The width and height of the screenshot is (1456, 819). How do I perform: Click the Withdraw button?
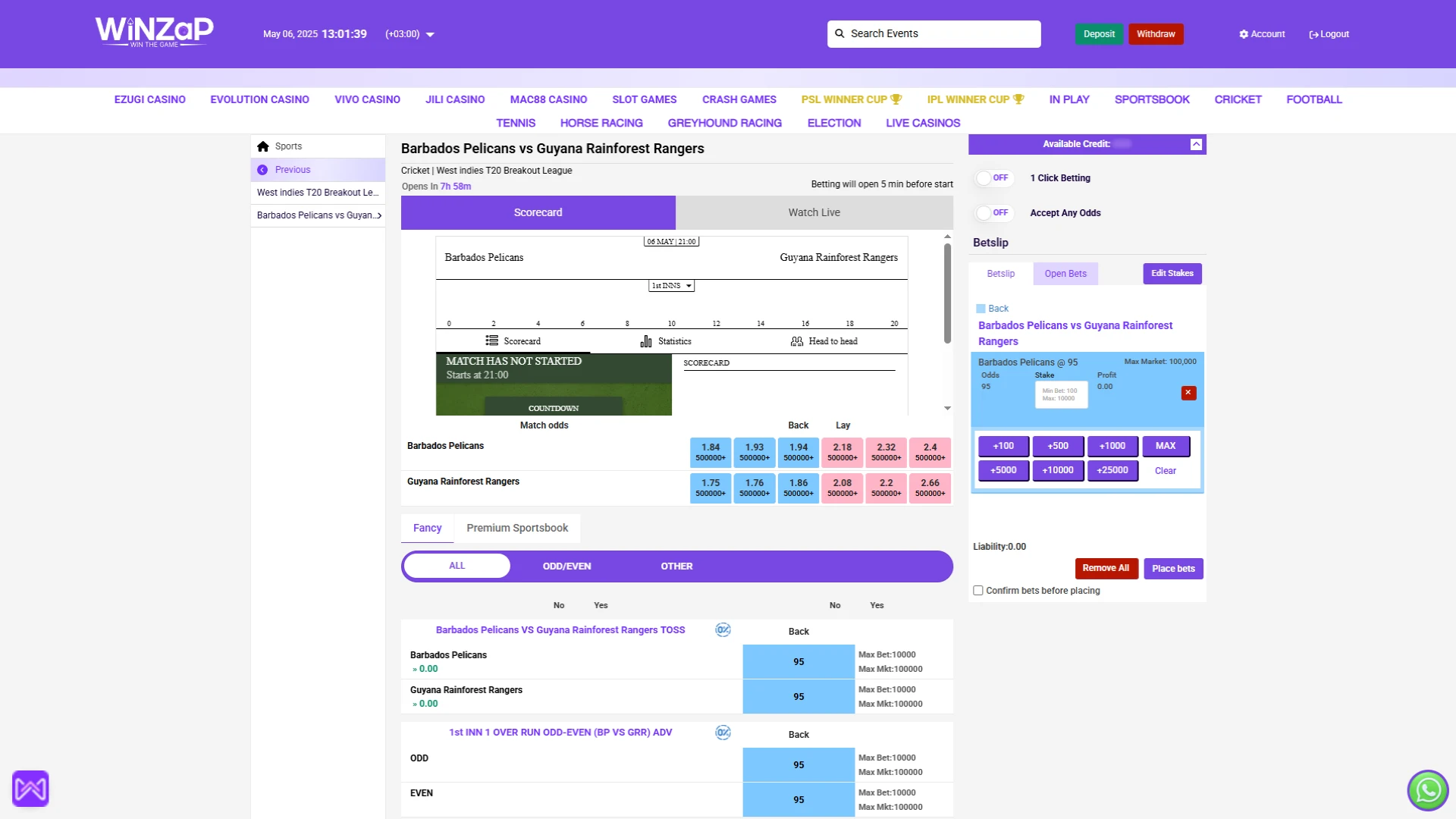tap(1155, 33)
